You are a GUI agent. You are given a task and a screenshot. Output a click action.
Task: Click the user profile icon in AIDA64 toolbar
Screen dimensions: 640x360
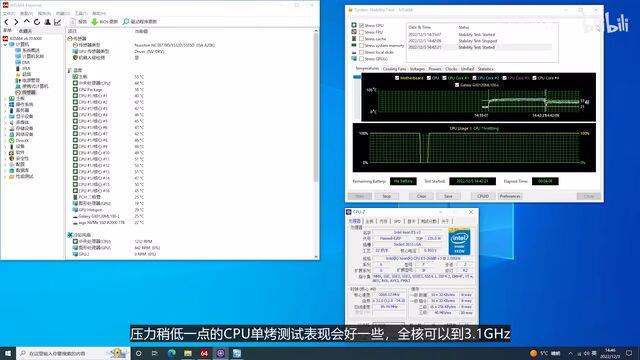click(x=47, y=22)
